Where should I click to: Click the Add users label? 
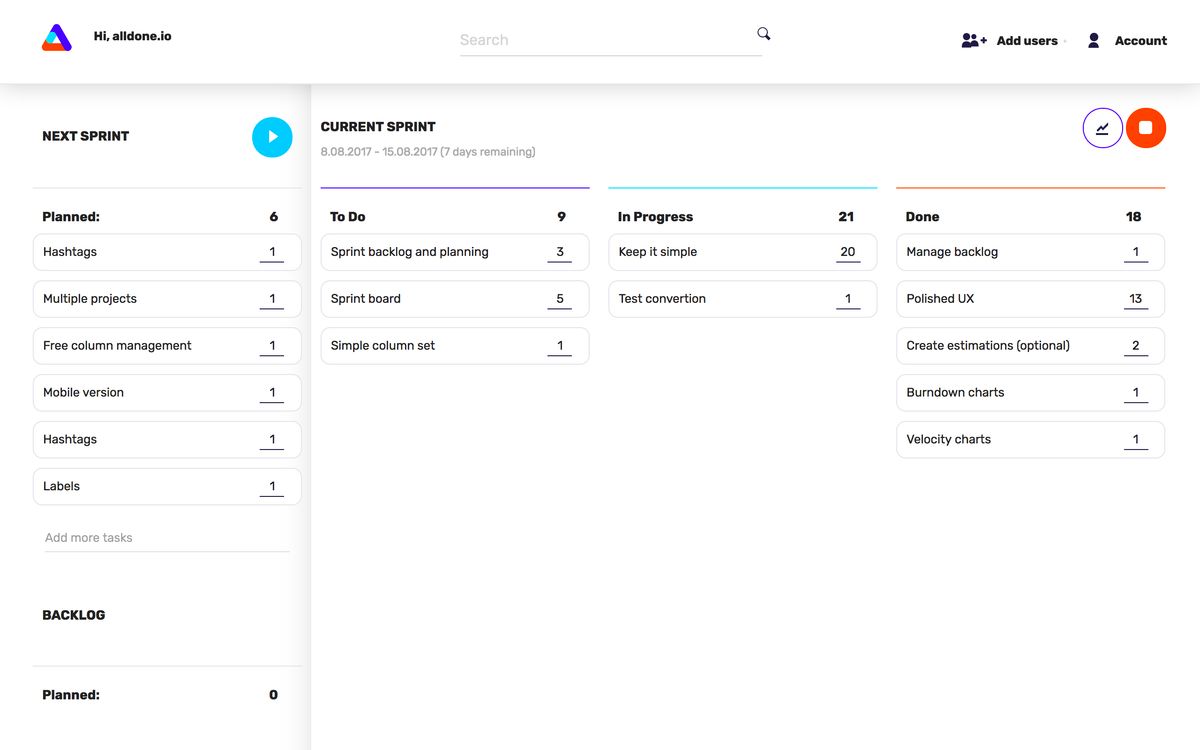1026,41
